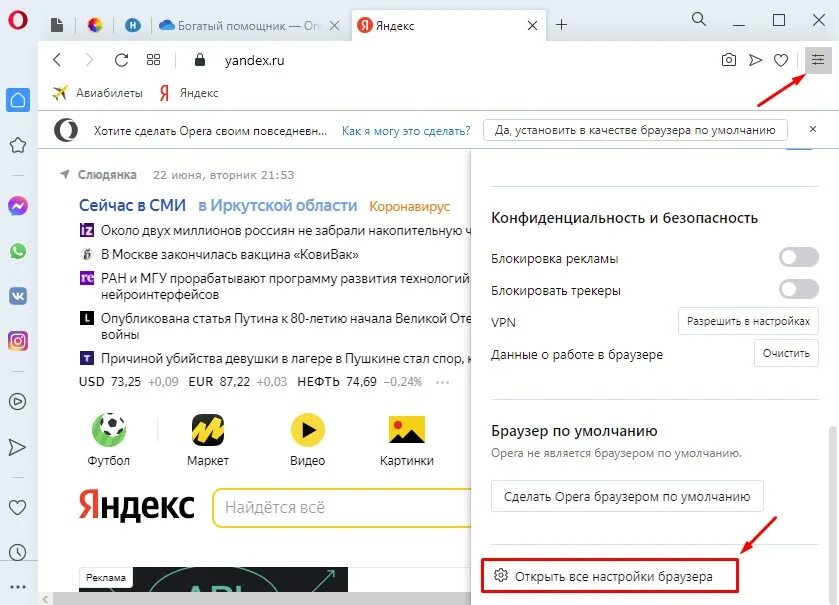839x605 pixels.
Task: Open news 'Опубликована статья Путина'
Action: click(x=285, y=326)
